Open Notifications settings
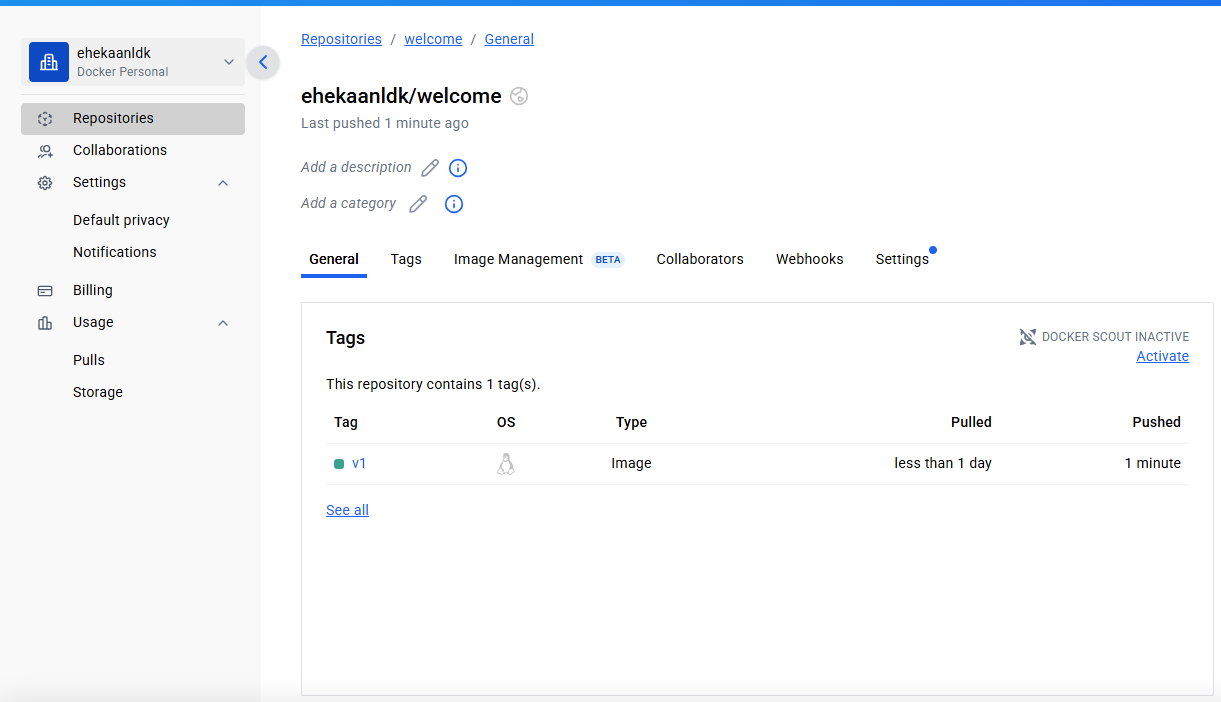Image resolution: width=1221 pixels, height=702 pixels. click(x=115, y=252)
